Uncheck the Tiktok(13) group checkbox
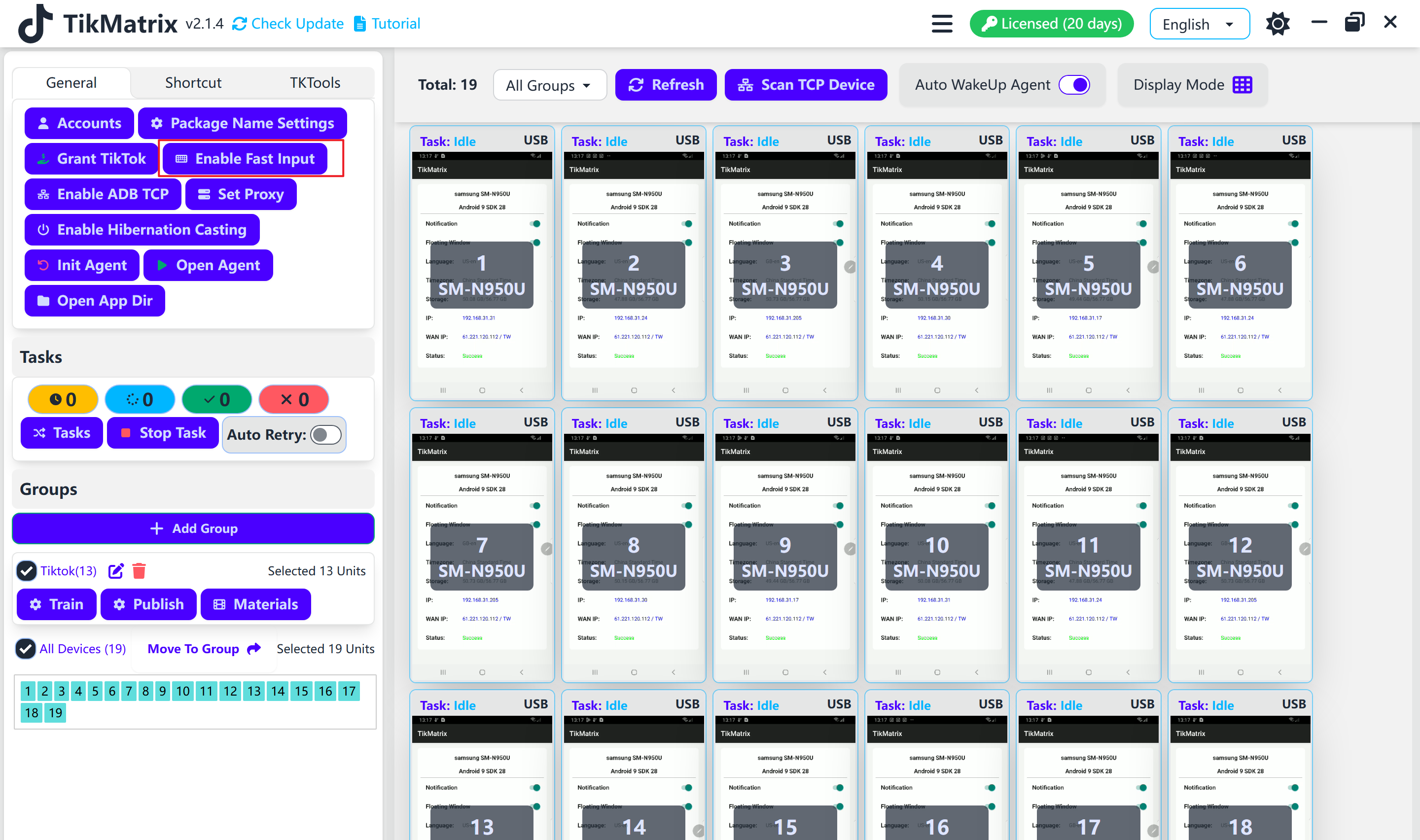Screen dimensions: 1420x840 26,571
